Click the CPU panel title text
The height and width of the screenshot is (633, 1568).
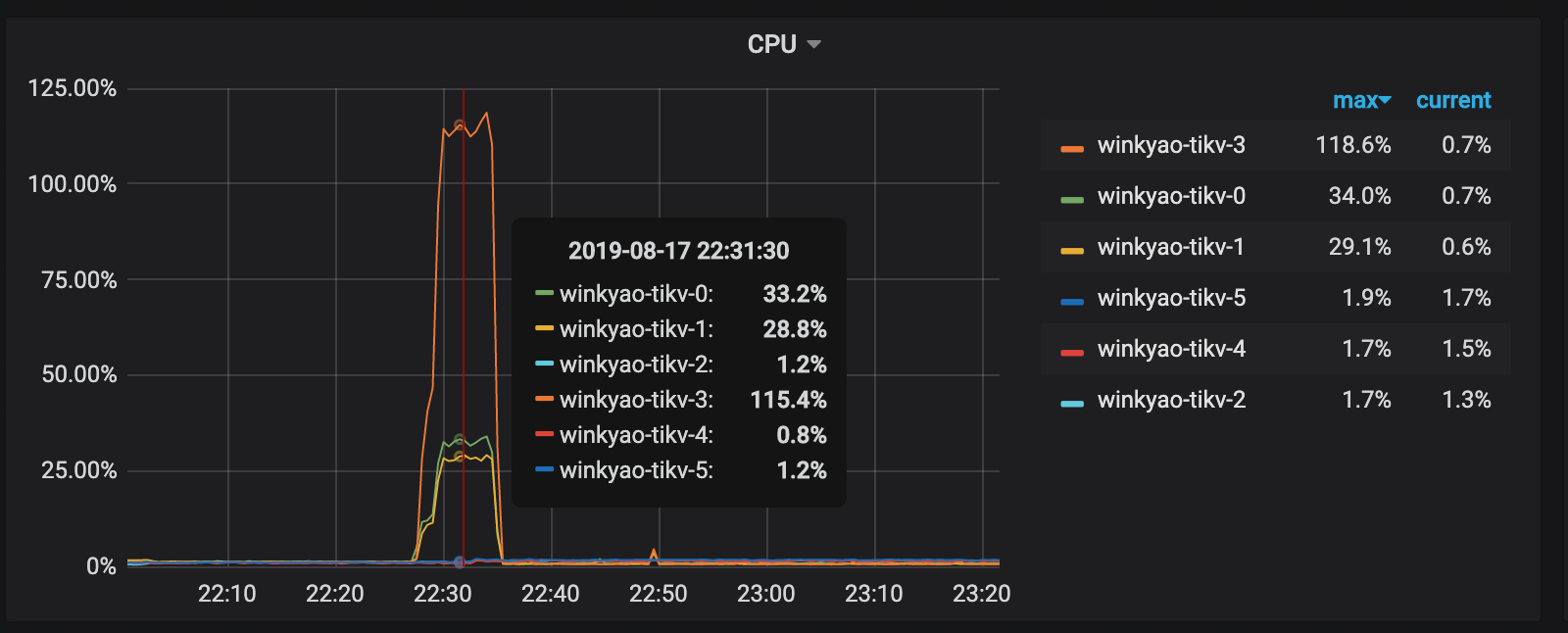pyautogui.click(x=771, y=44)
